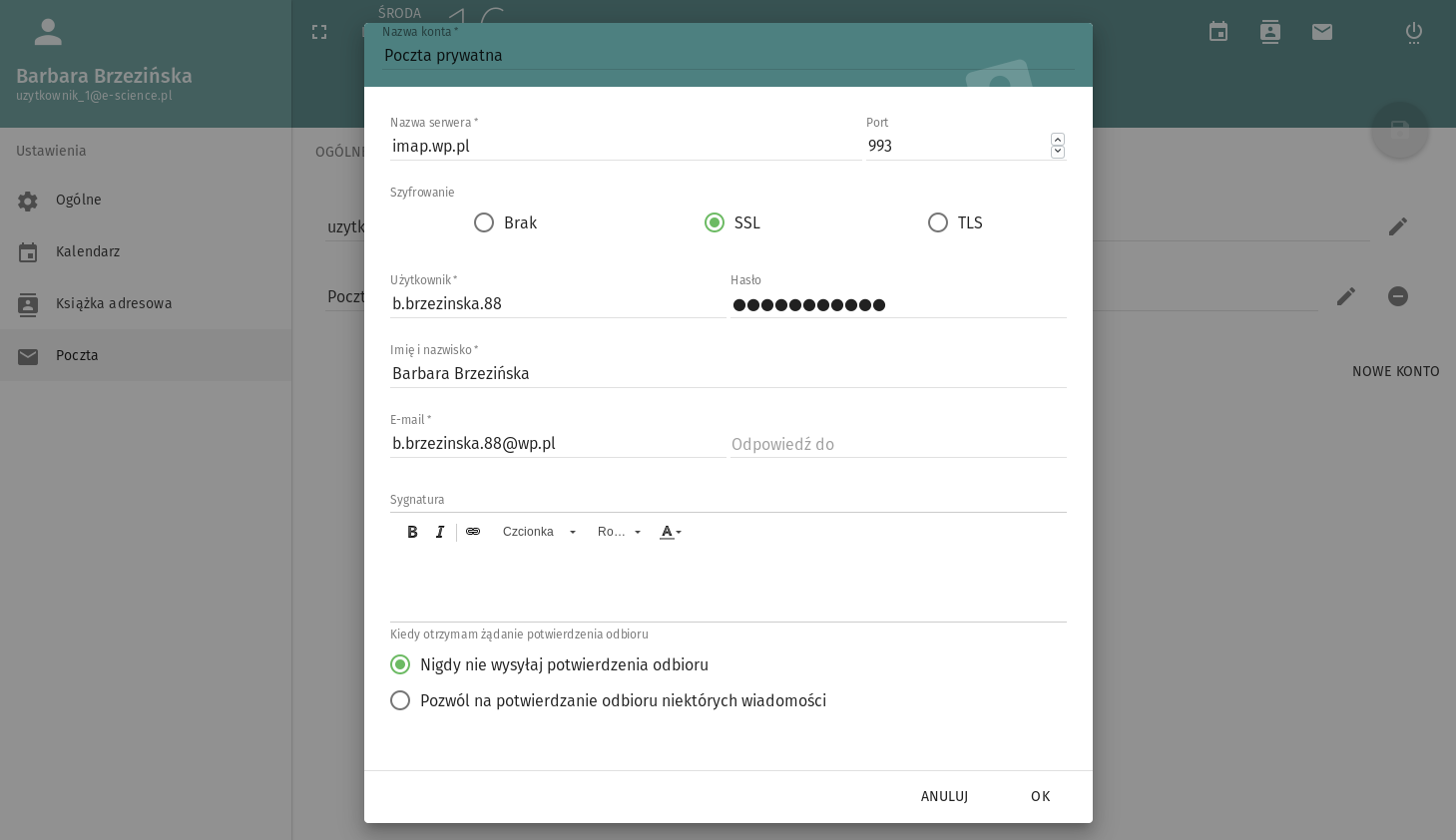Click inside the signature text area

728,586
